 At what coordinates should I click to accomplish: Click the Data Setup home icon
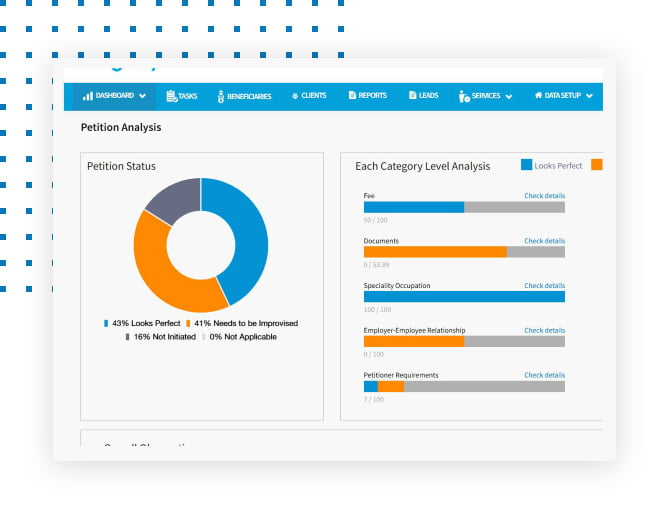tap(538, 96)
